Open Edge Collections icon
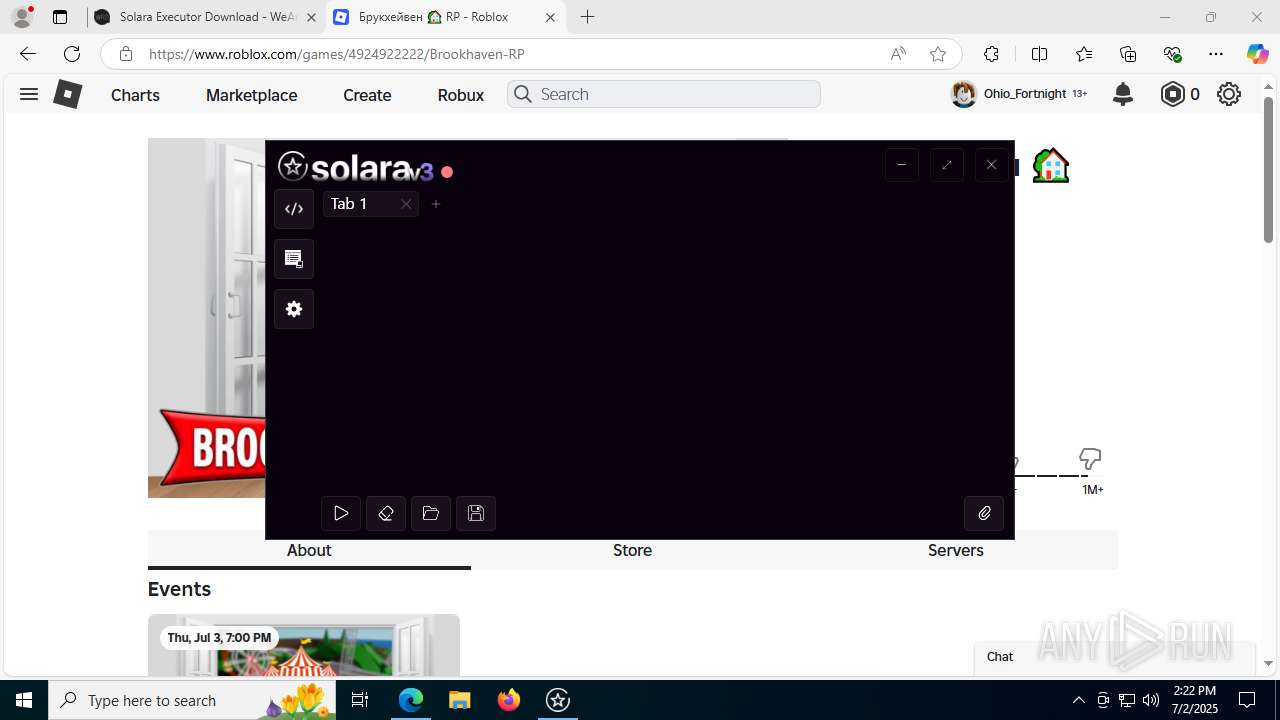Screen dimensions: 1280x720 coord(1128,54)
